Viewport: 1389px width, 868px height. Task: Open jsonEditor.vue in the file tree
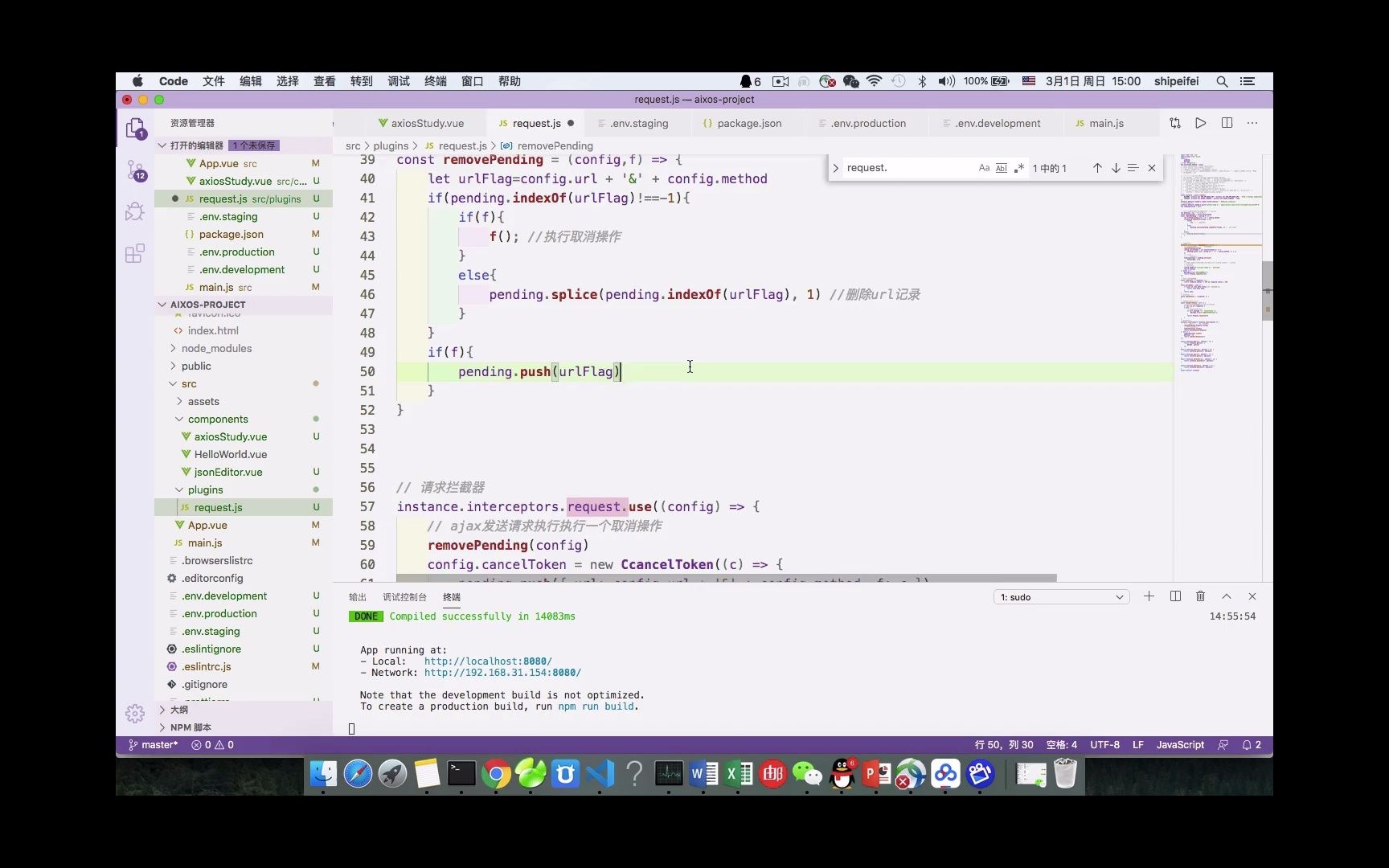228,472
